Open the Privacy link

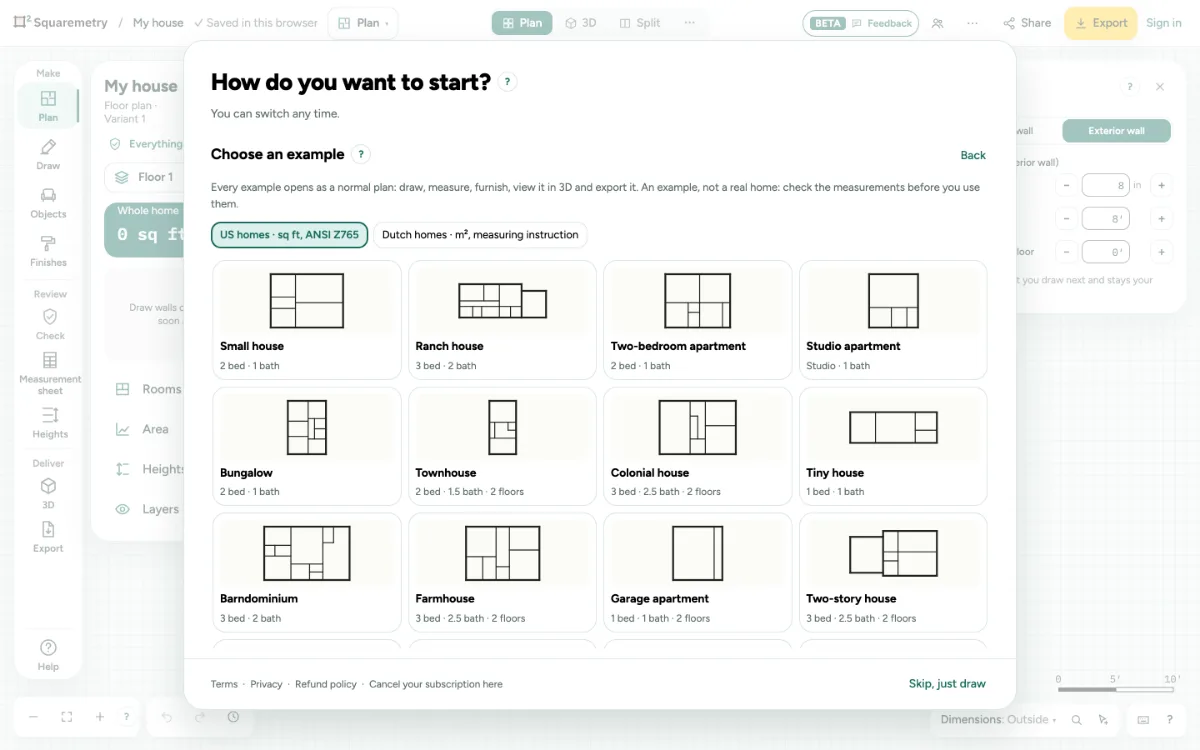click(266, 684)
